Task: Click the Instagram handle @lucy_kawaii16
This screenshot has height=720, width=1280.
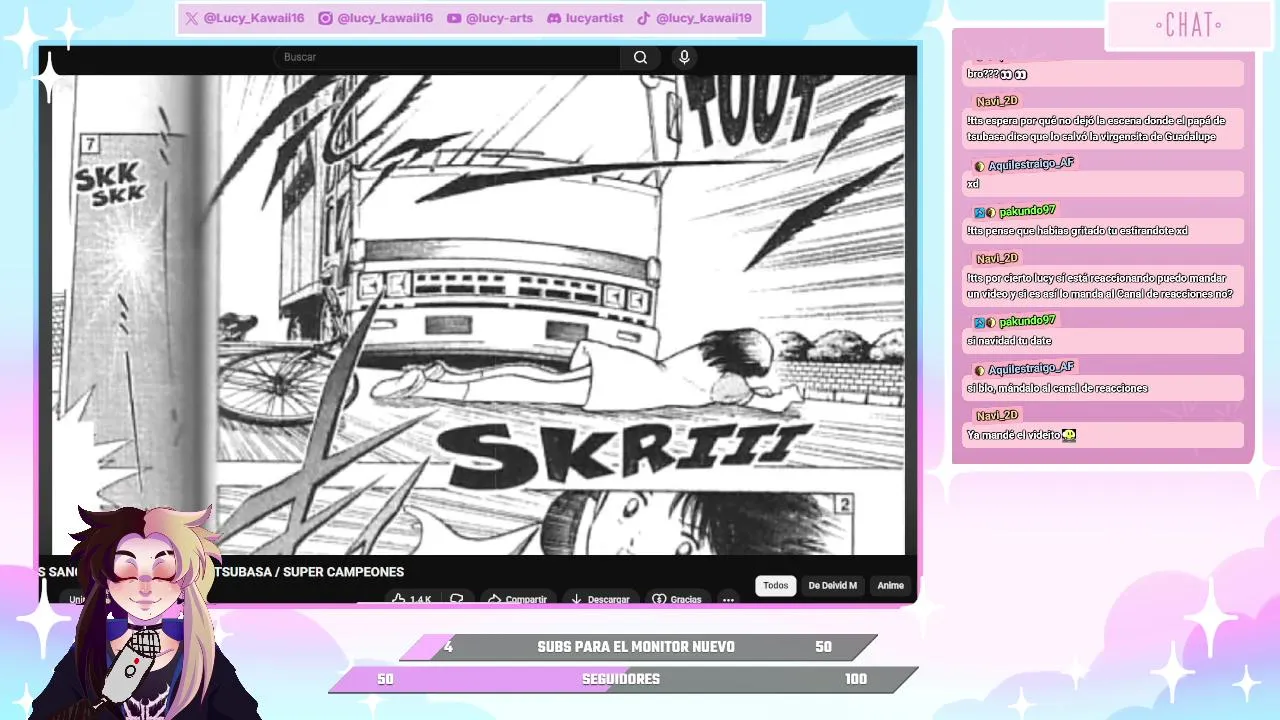Action: pos(385,18)
